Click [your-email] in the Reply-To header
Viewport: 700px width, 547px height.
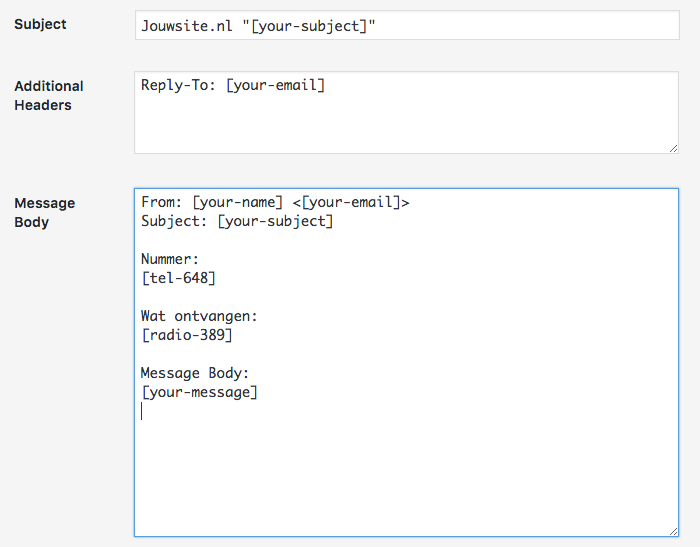(275, 85)
